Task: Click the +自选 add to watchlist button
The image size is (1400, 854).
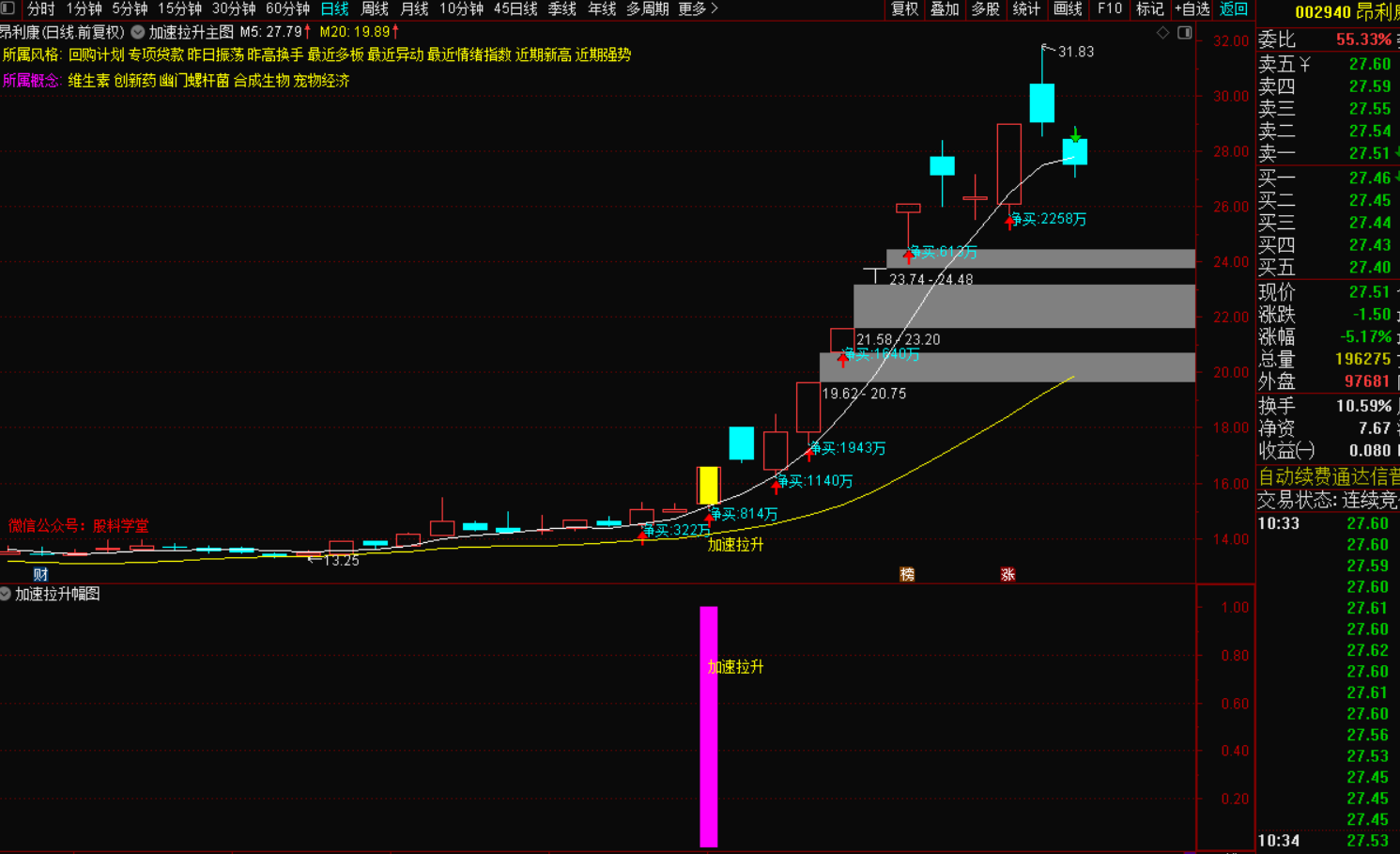Action: [x=1192, y=8]
